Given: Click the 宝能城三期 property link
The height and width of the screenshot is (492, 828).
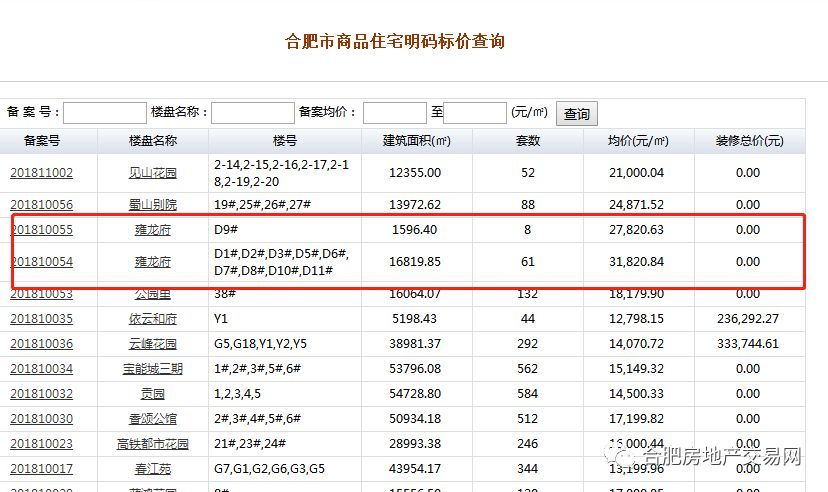Looking at the screenshot, I should click(x=153, y=369).
